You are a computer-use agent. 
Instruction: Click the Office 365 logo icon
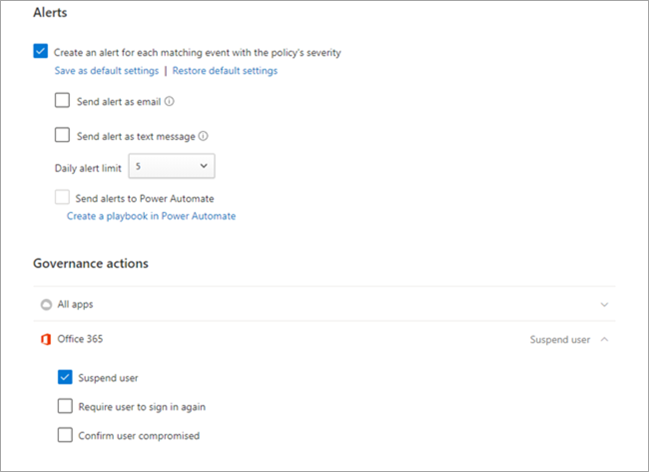pos(46,339)
